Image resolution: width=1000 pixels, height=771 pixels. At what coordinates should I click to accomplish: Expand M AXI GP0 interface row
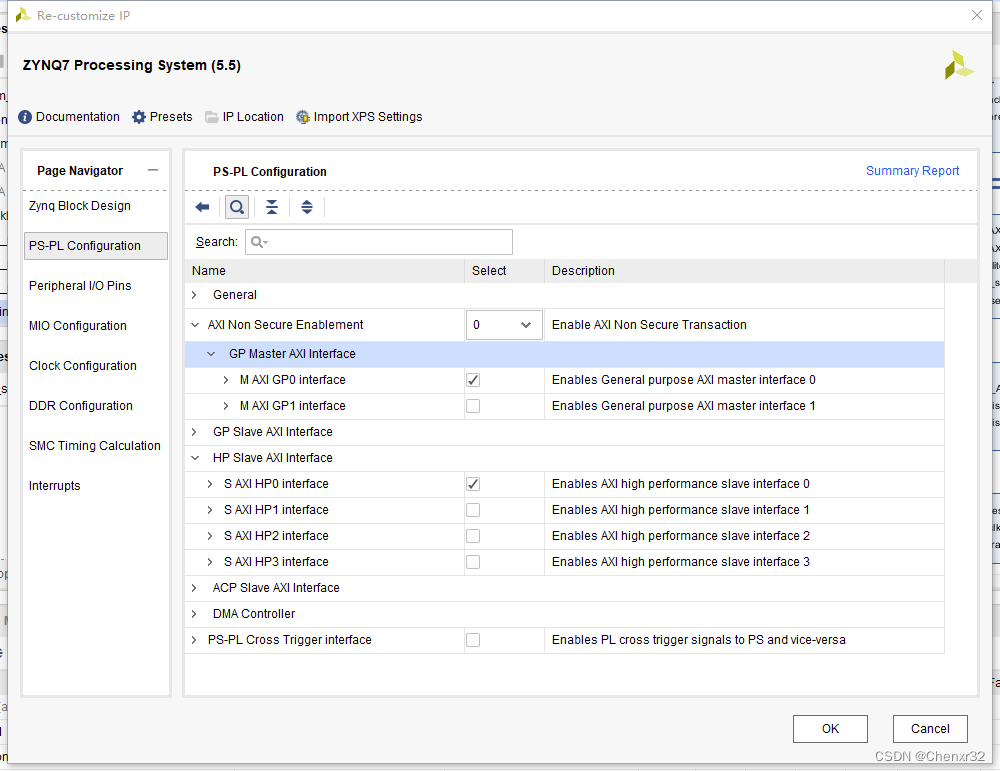226,380
